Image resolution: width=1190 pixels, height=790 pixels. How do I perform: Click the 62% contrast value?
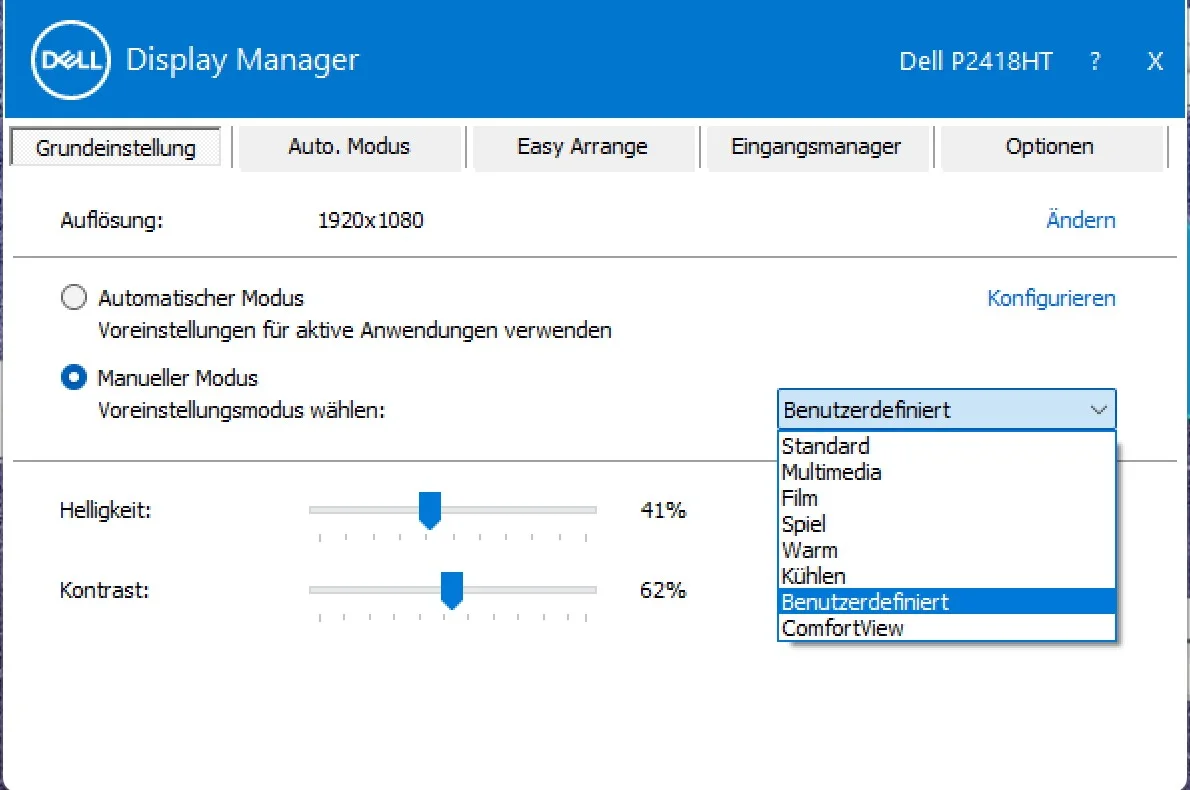point(663,590)
